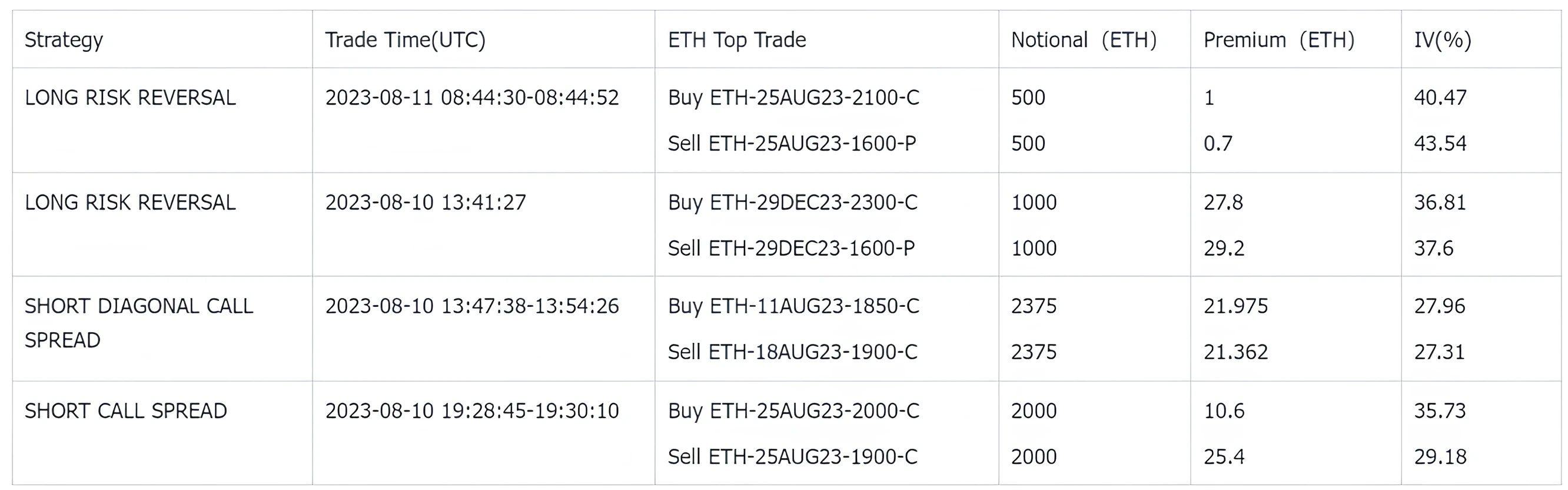Click Buy ETH-25AUG23-2100-C trade entry
The width and height of the screenshot is (1568, 490).
(x=794, y=97)
